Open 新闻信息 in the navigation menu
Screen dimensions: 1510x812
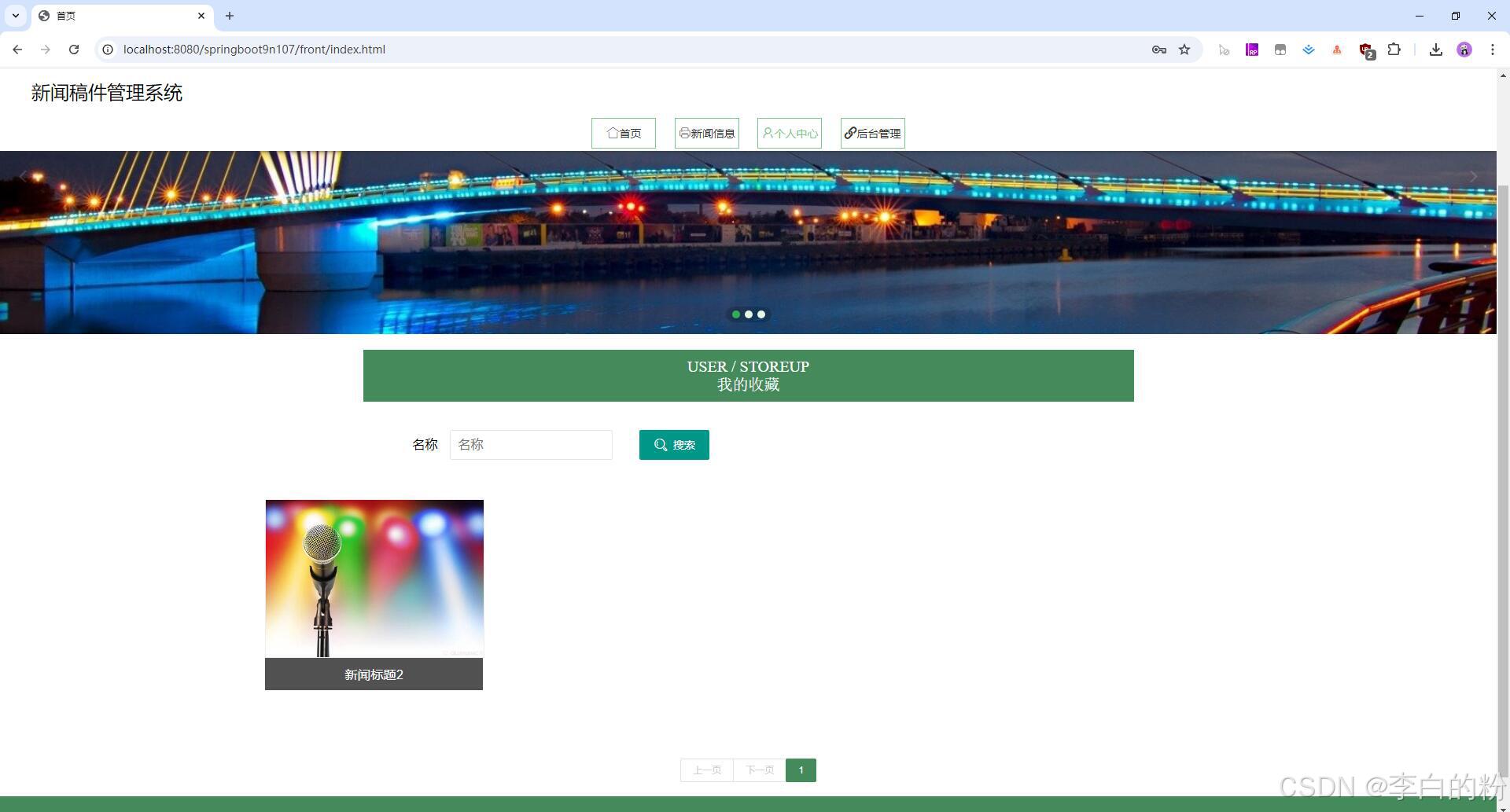pyautogui.click(x=707, y=133)
